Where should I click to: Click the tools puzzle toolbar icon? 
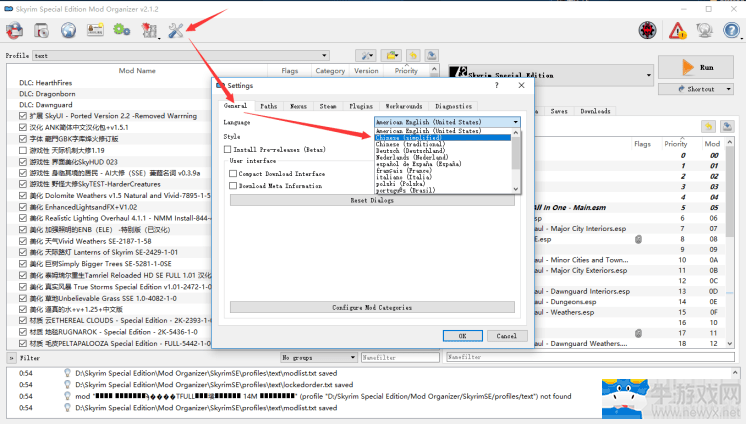149,30
